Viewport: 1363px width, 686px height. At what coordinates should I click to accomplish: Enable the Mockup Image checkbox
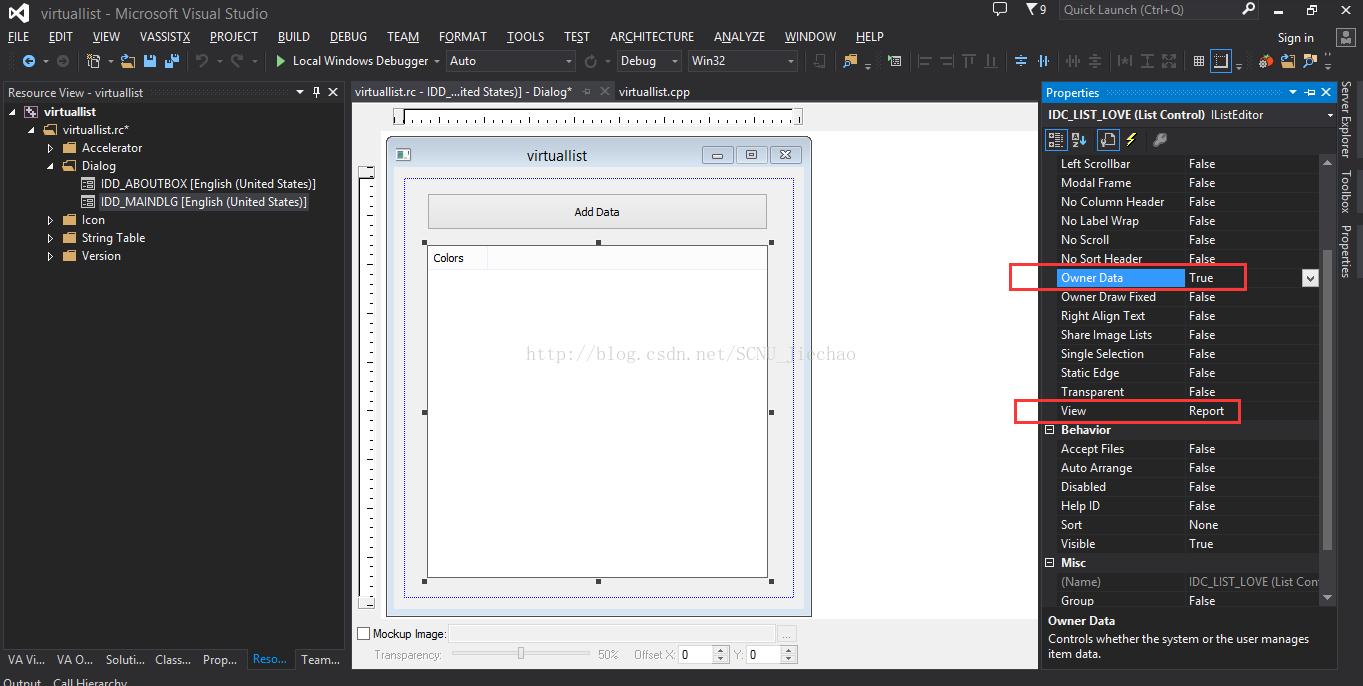point(363,633)
